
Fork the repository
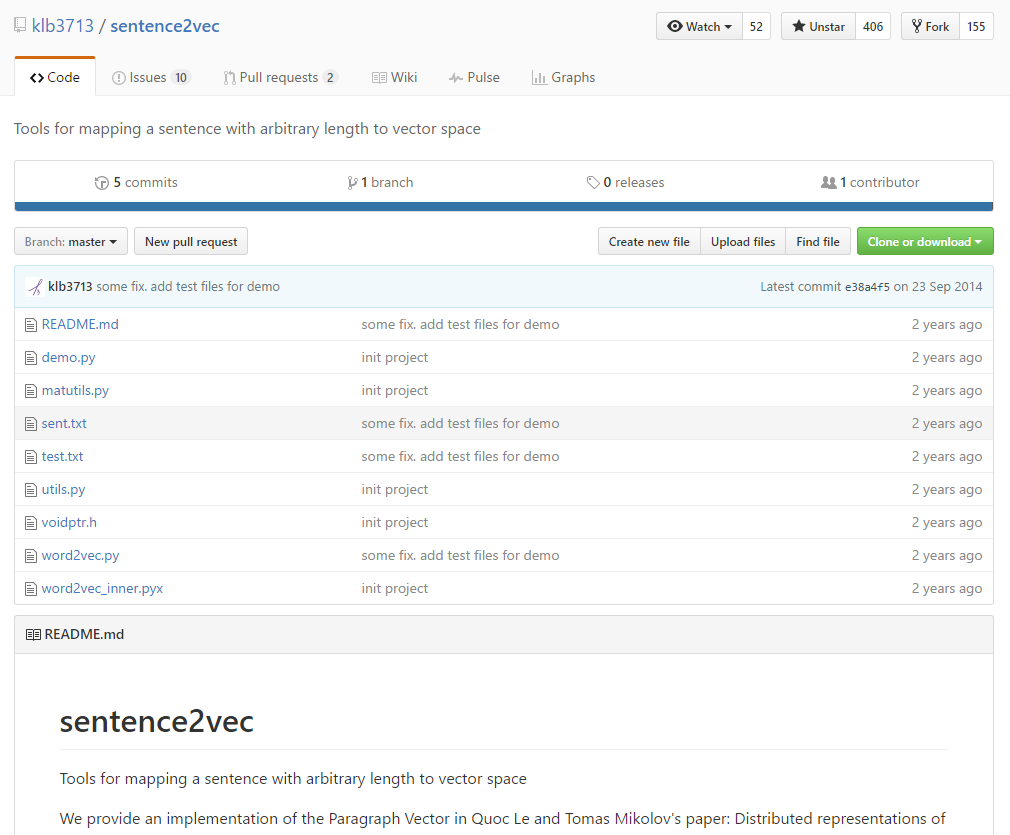click(930, 26)
